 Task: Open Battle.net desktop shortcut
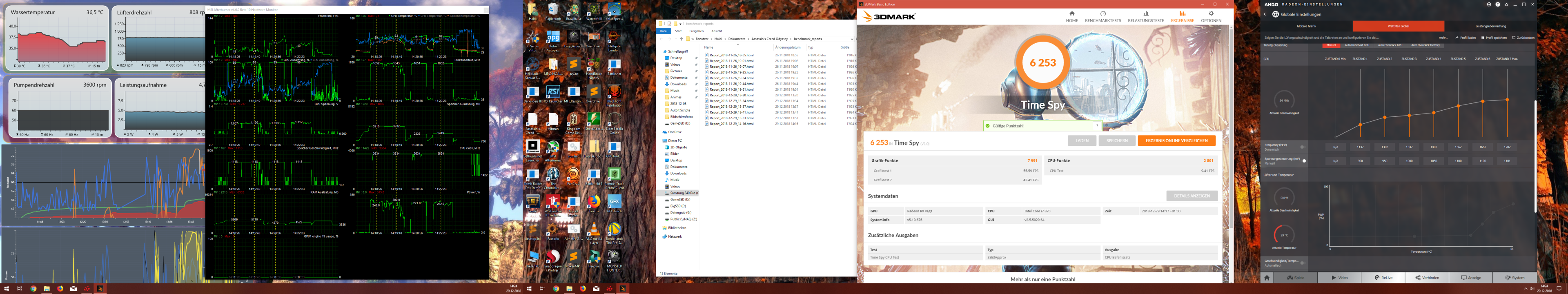point(614,66)
